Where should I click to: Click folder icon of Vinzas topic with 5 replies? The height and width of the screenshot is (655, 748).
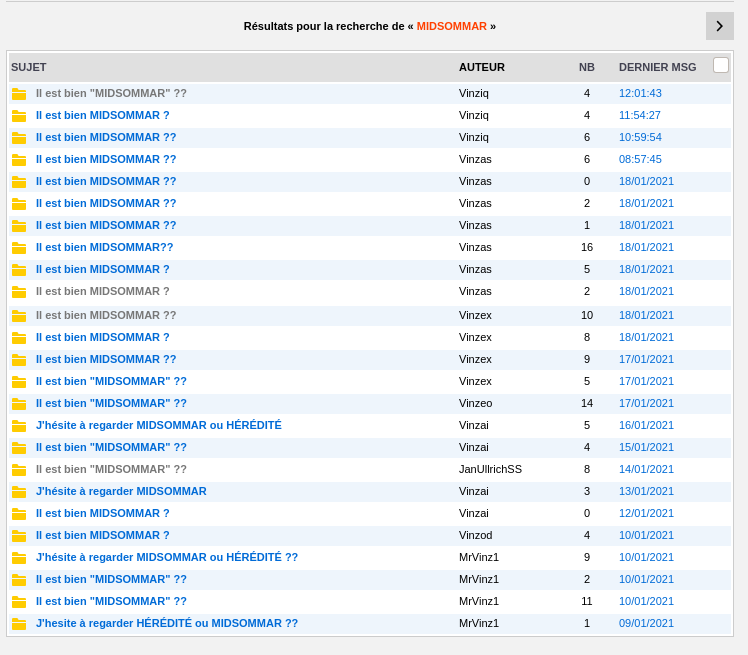point(19,270)
